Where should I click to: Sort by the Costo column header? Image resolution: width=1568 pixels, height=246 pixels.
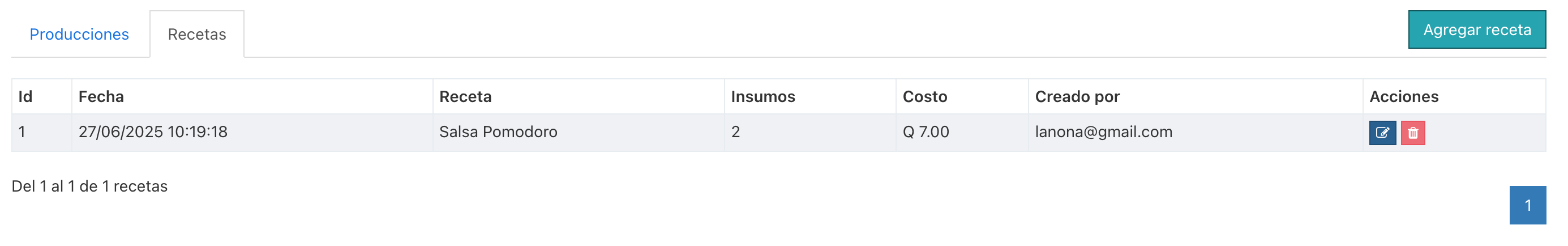click(962, 96)
